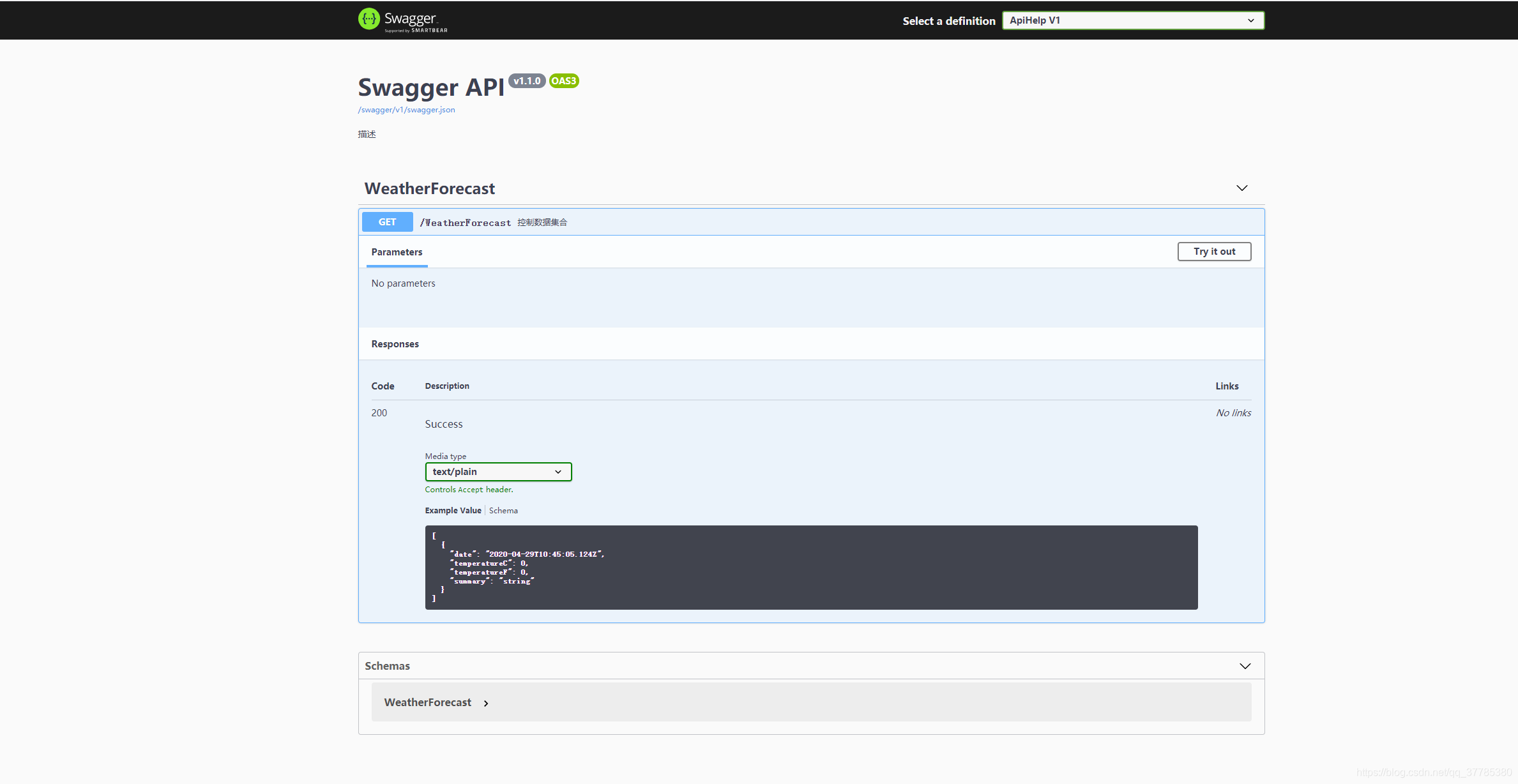Open the /swagger/v1/swagger.json link
Screen dimensions: 1518x784
[x=406, y=110]
